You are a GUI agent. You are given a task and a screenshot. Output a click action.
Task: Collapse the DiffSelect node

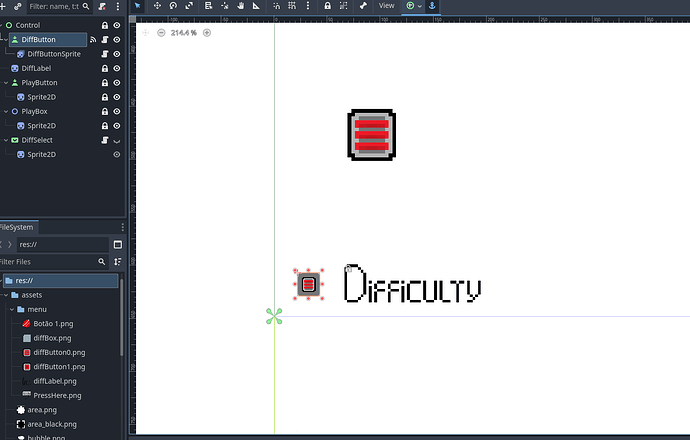pyautogui.click(x=6, y=140)
